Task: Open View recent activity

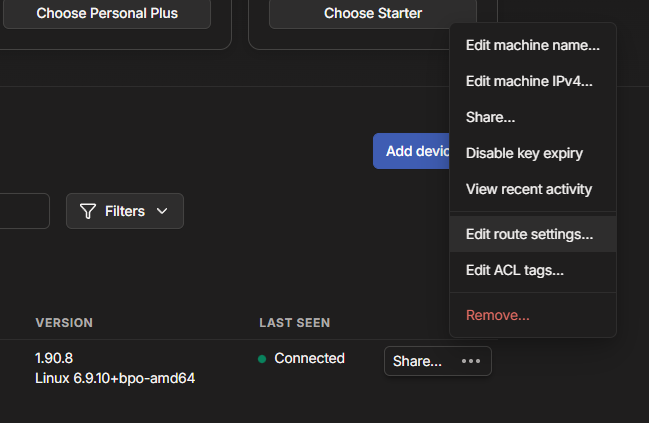Action: point(528,189)
